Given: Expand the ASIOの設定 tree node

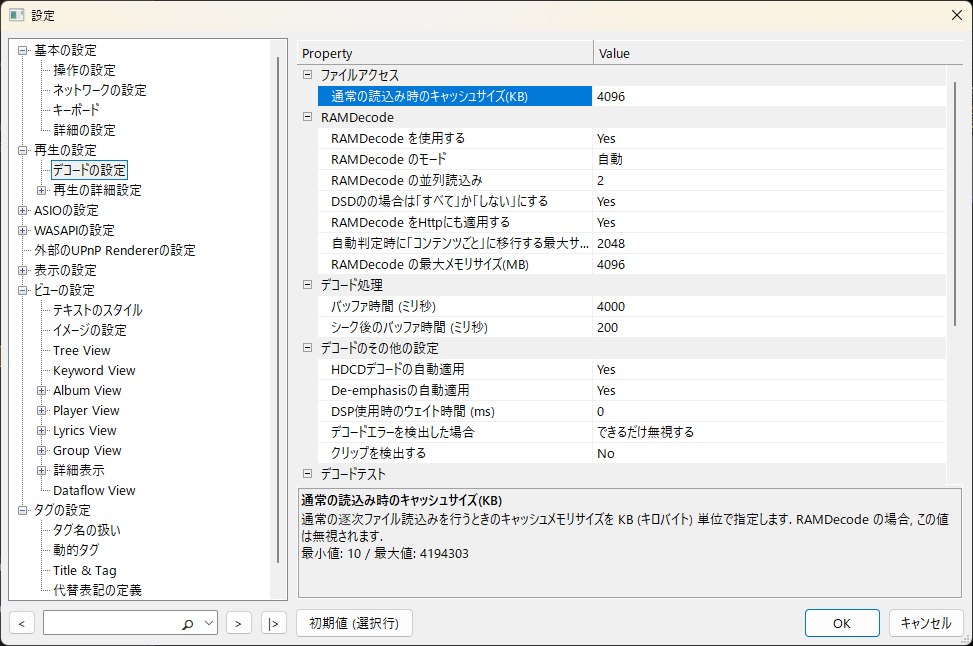Looking at the screenshot, I should pyautogui.click(x=23, y=210).
